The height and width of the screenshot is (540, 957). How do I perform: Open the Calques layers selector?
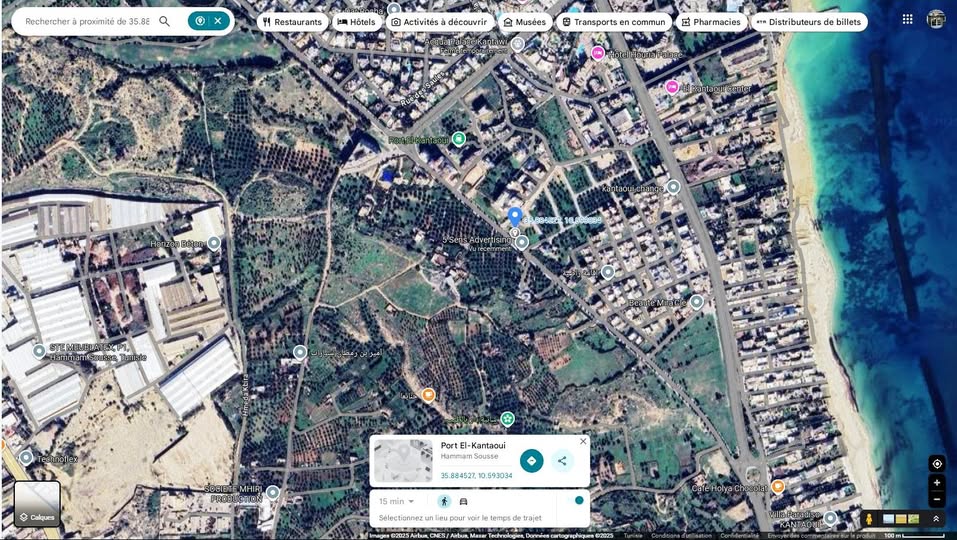point(37,504)
